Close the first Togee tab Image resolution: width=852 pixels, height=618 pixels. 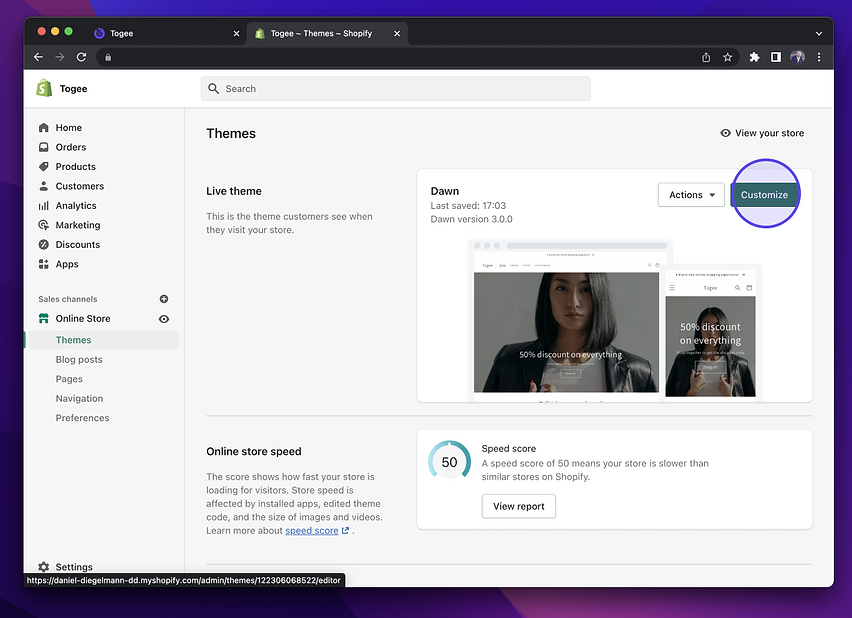point(236,33)
